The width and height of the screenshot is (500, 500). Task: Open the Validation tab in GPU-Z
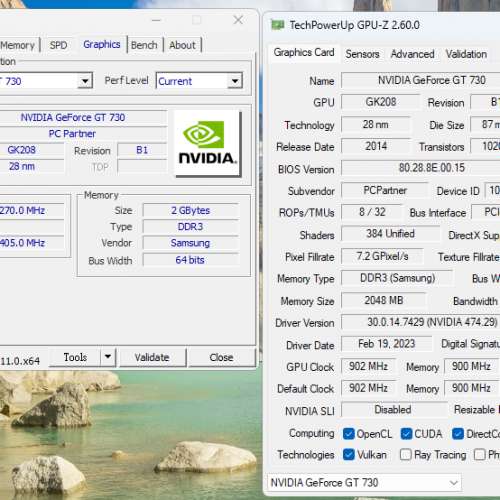466,54
